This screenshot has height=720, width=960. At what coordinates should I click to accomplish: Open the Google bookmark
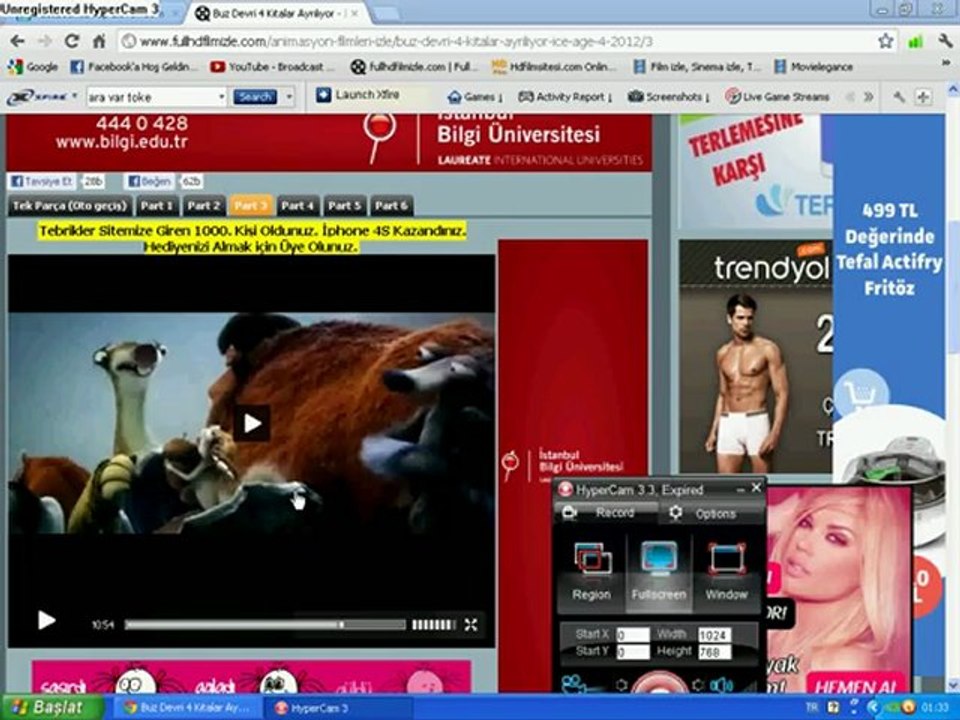coord(34,67)
